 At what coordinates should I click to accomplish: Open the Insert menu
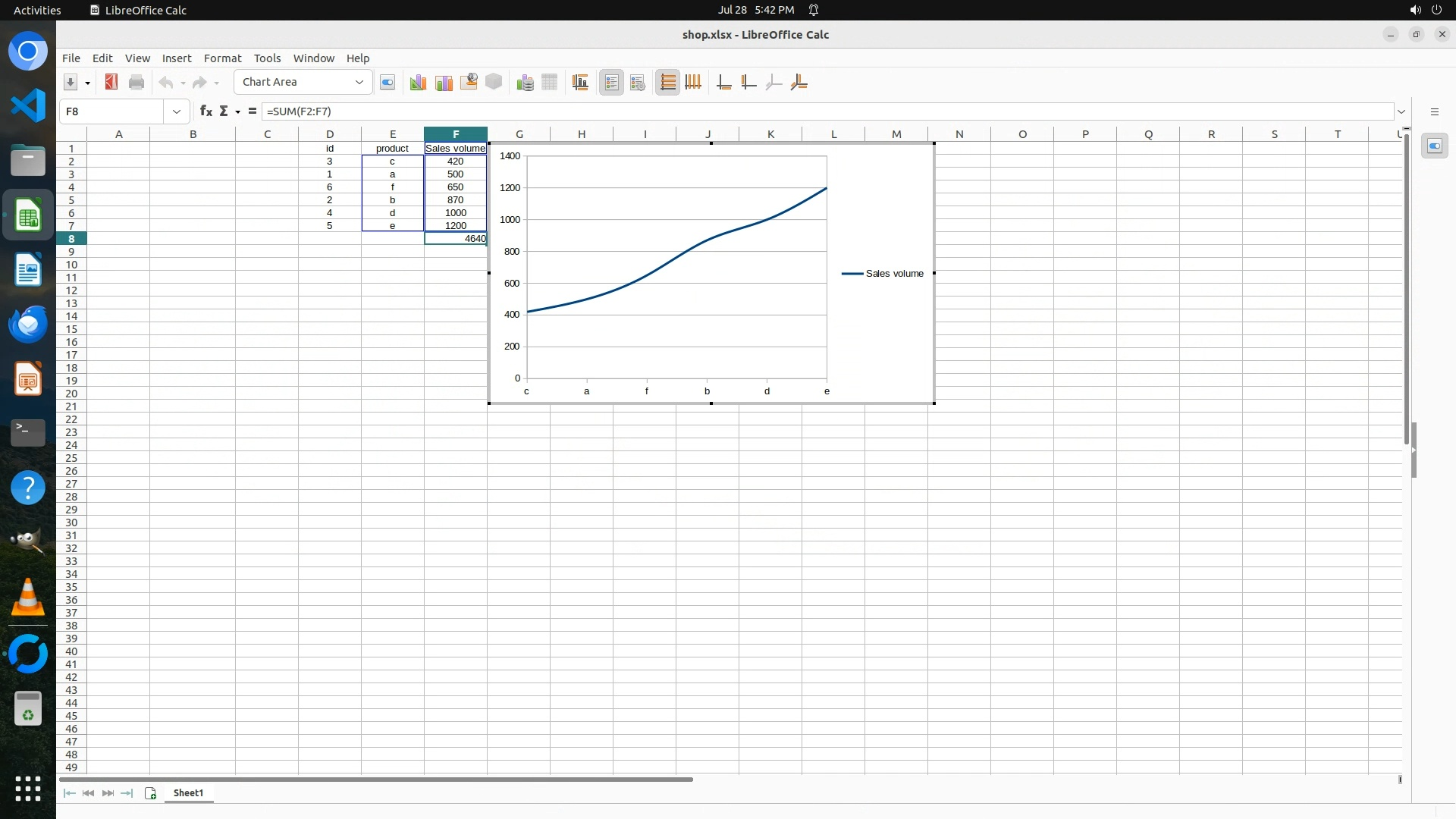[176, 58]
